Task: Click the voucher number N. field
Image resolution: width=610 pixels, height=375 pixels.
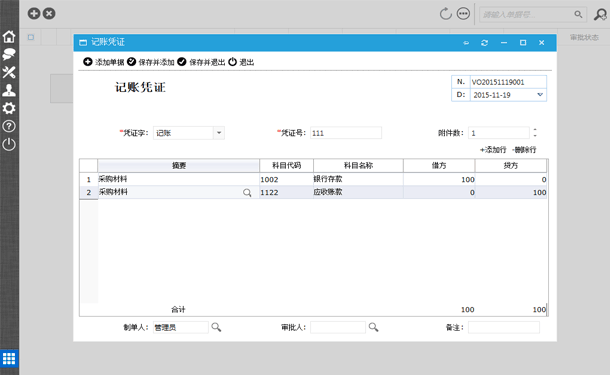Action: [x=508, y=82]
